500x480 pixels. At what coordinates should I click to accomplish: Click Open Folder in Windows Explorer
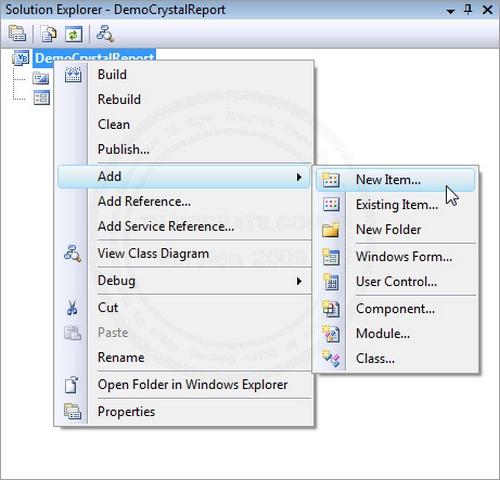pyautogui.click(x=193, y=385)
